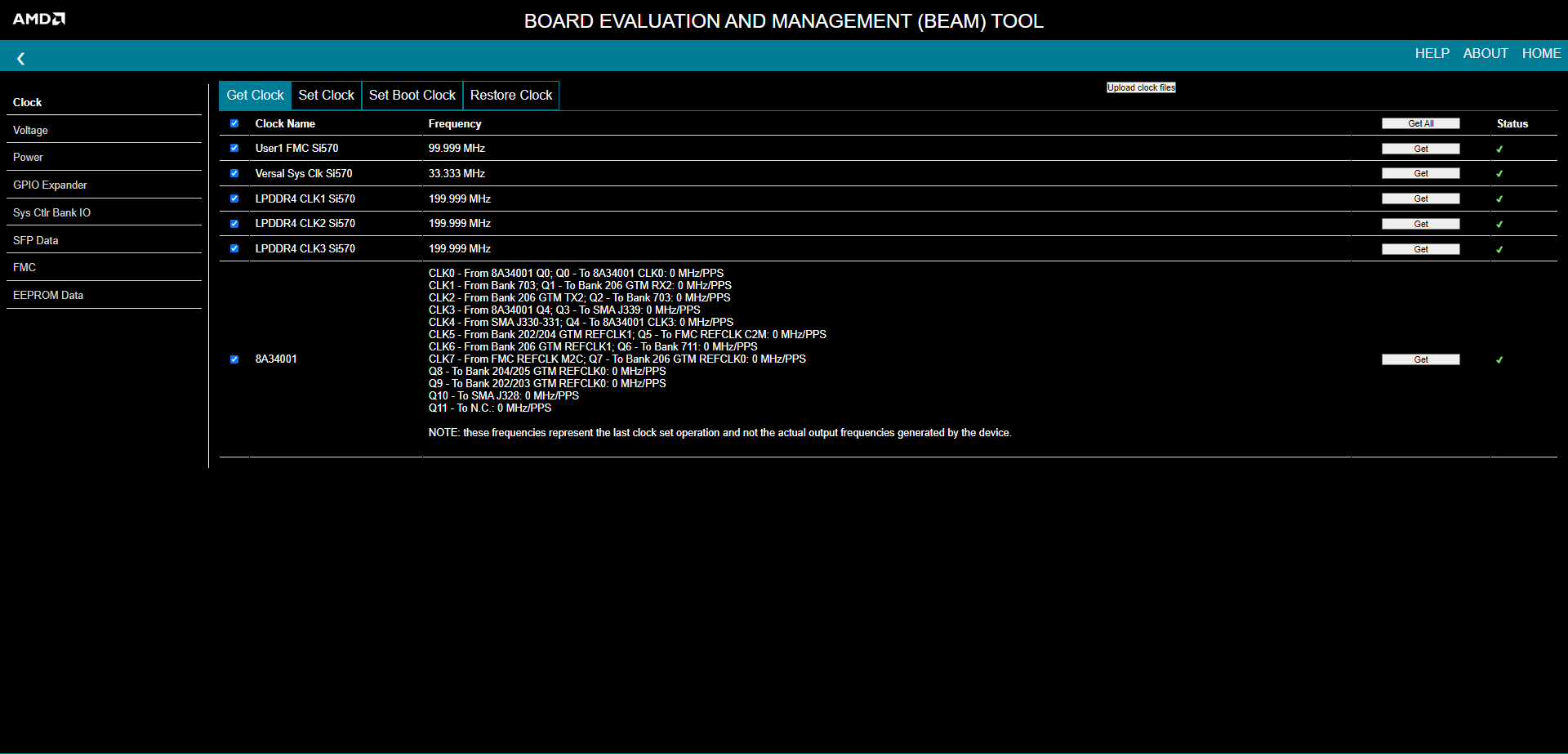
Task: Click the green status checkmark for User1 FMC Si570
Action: coord(1499,149)
